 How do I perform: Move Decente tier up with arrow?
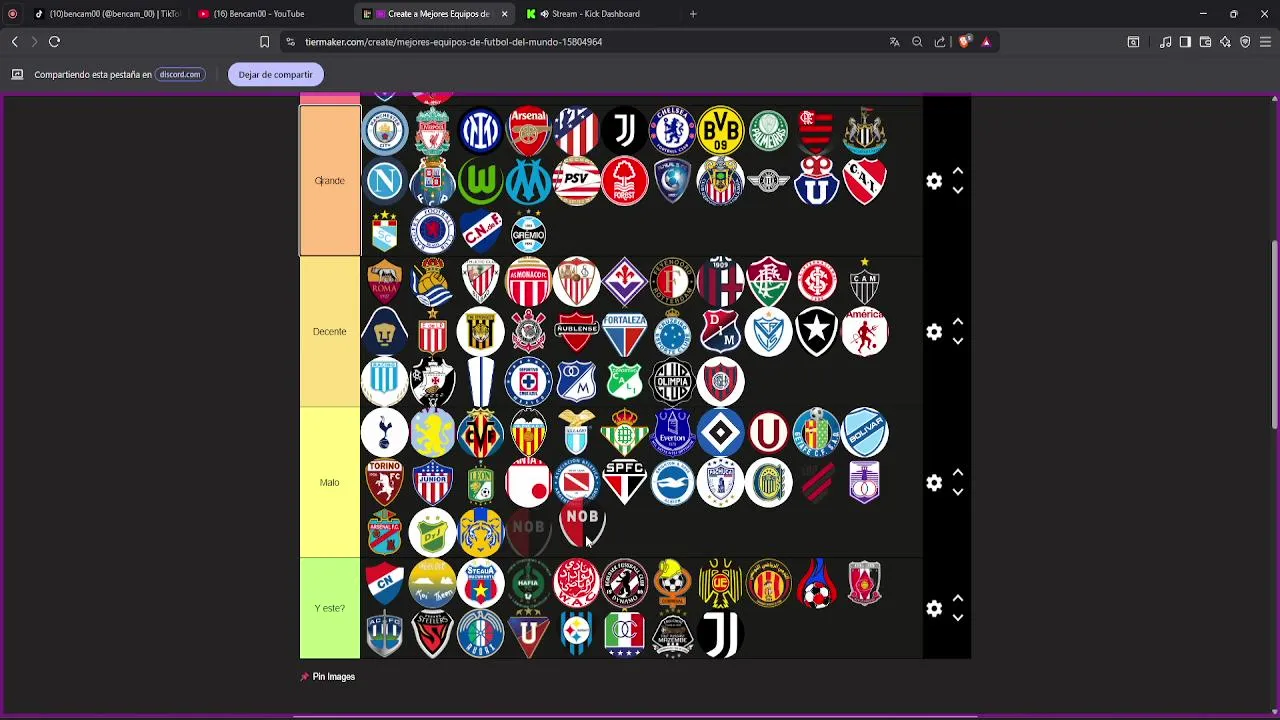(x=958, y=322)
